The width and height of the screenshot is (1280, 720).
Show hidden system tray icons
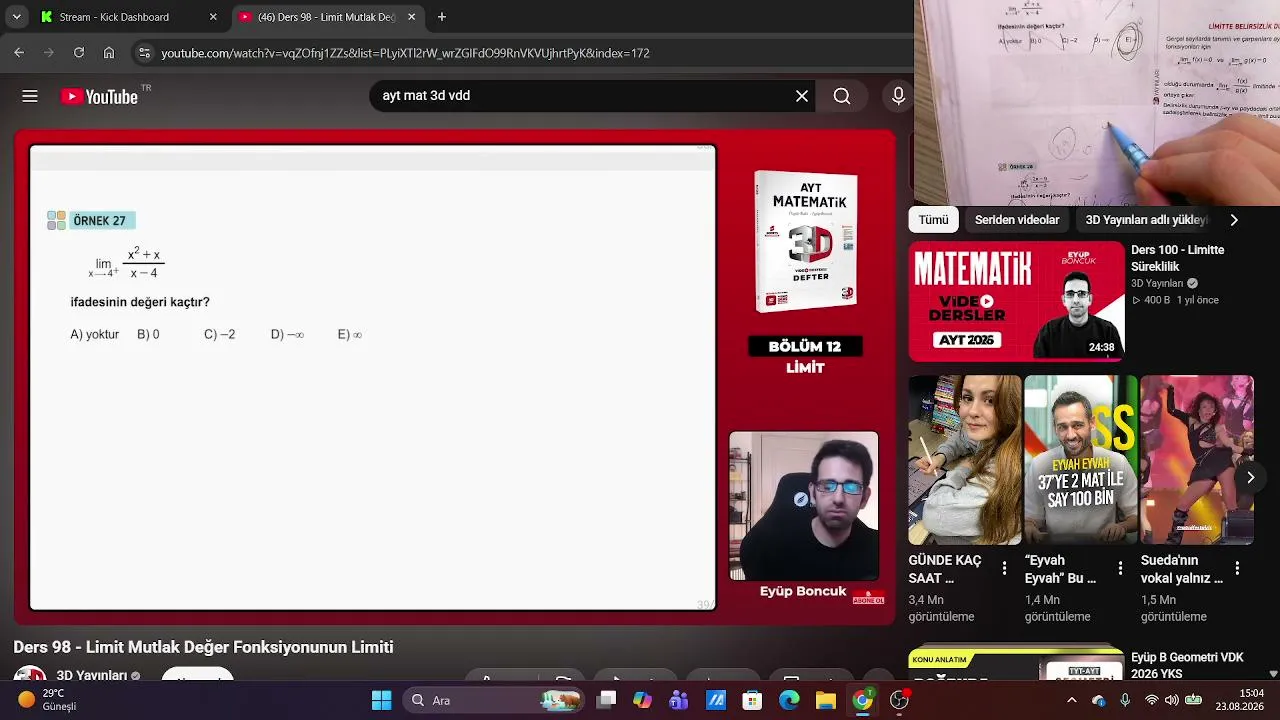tap(1072, 700)
